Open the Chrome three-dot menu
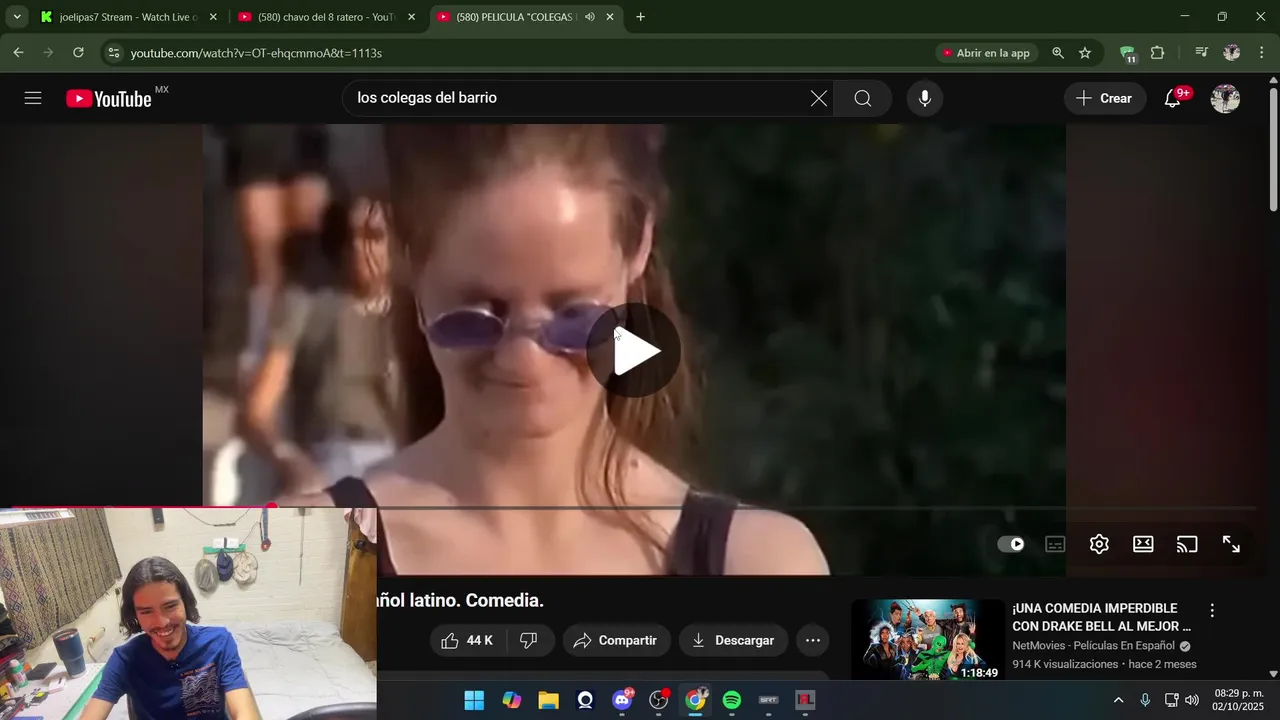The width and height of the screenshot is (1280, 720). (x=1260, y=53)
